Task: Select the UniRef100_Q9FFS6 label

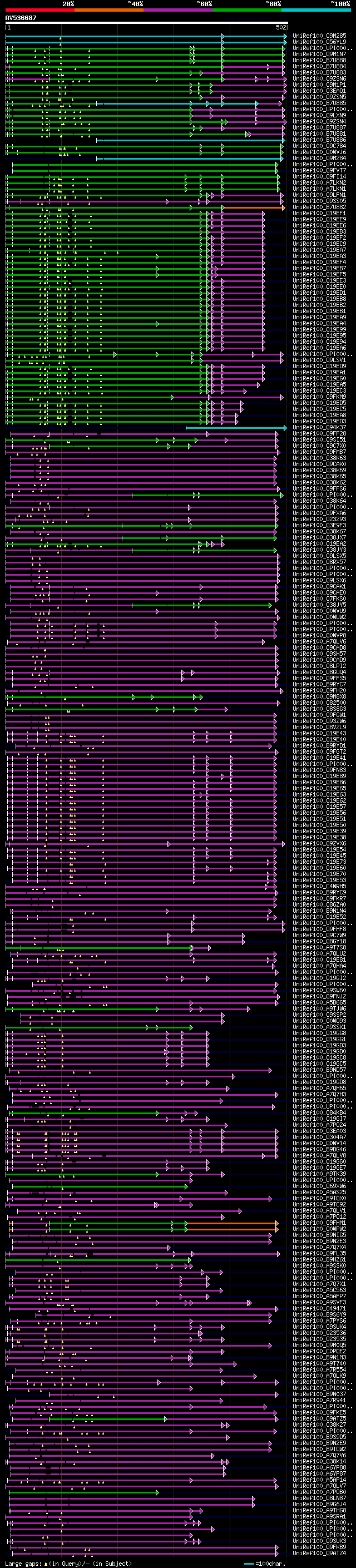Action: 319,489
